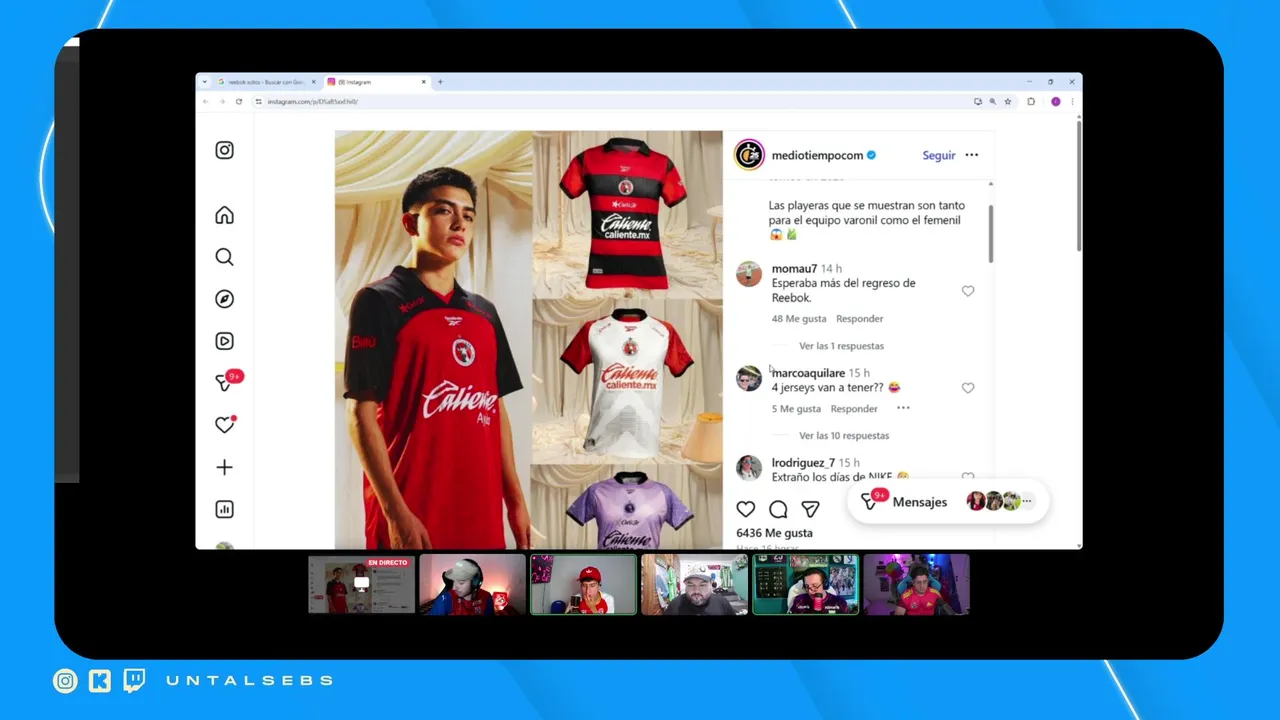Go back in browser
1280x720 pixels.
207,101
